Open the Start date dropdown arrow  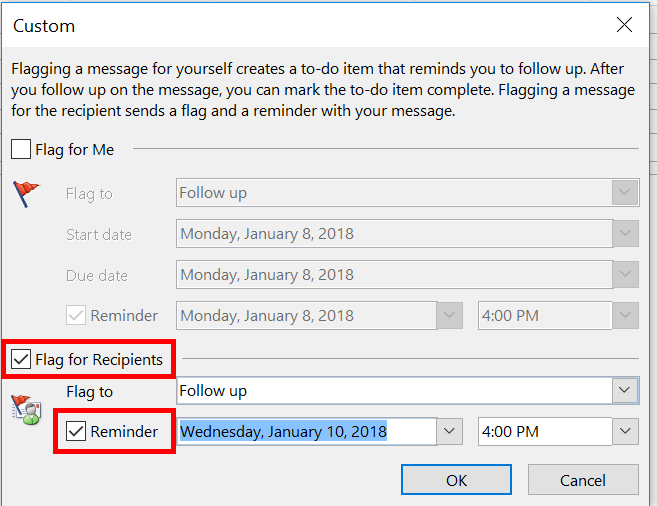tap(625, 235)
